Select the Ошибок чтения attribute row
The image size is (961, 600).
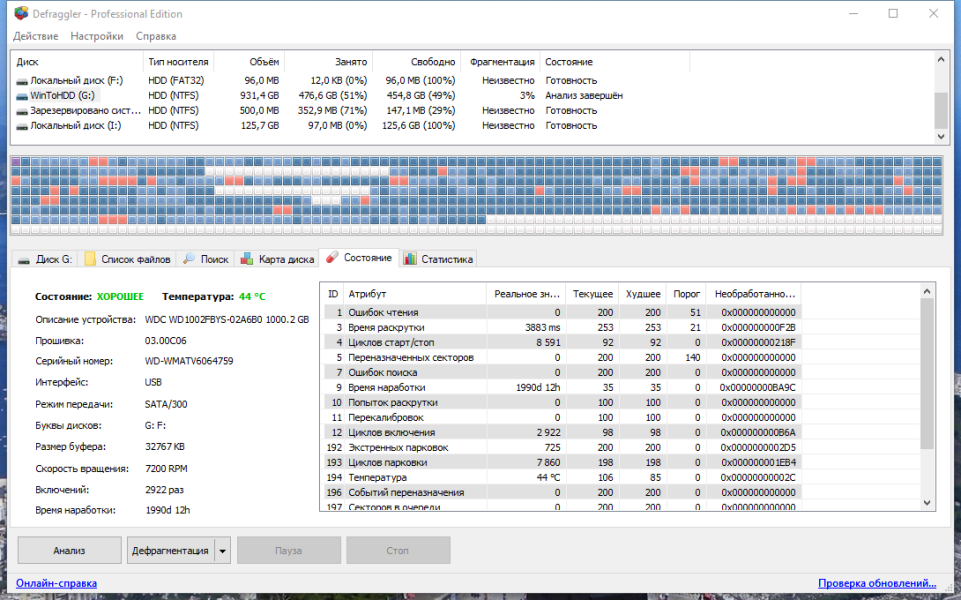tap(562, 313)
